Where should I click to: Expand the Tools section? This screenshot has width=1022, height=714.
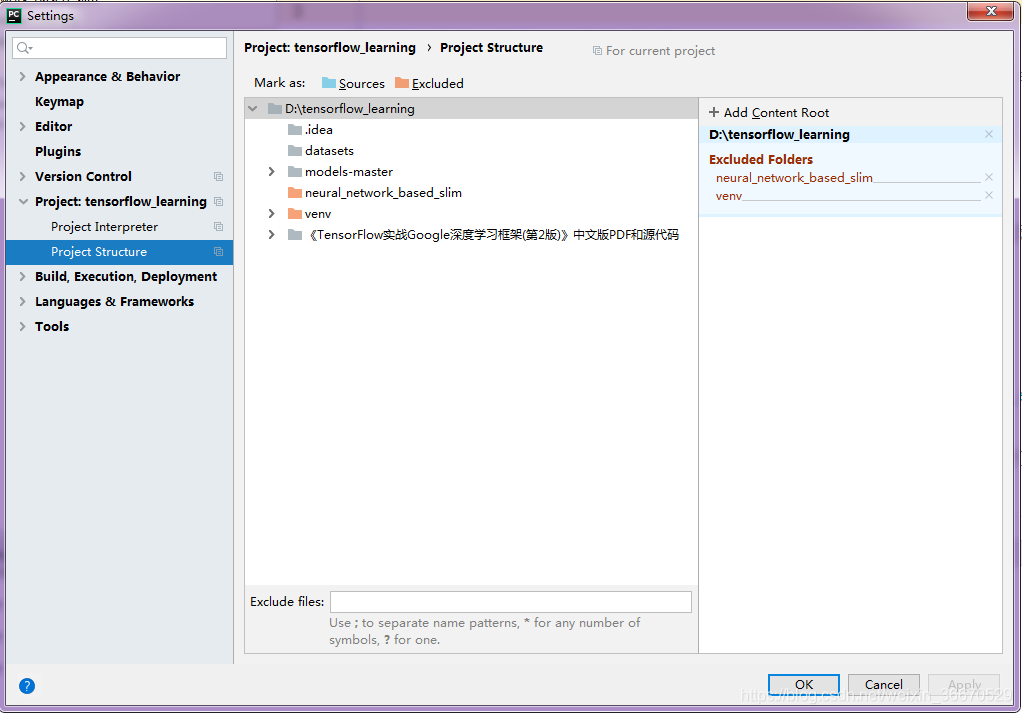tap(23, 327)
